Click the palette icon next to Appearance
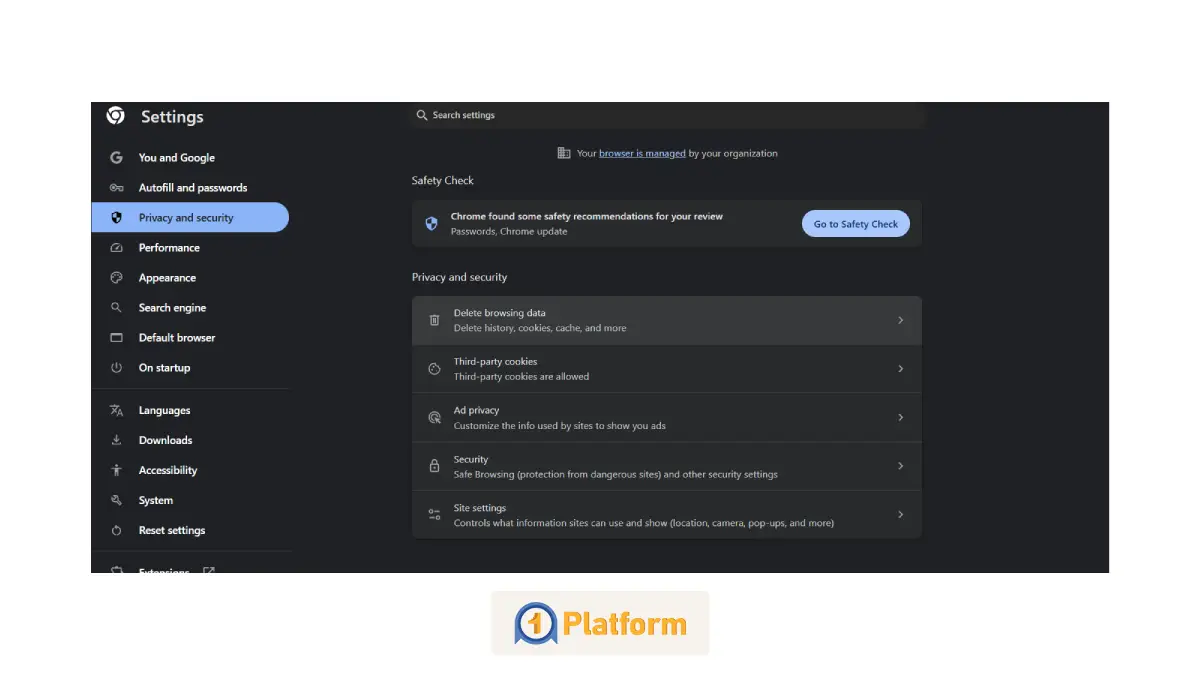Image resolution: width=1200 pixels, height=675 pixels. tap(117, 278)
